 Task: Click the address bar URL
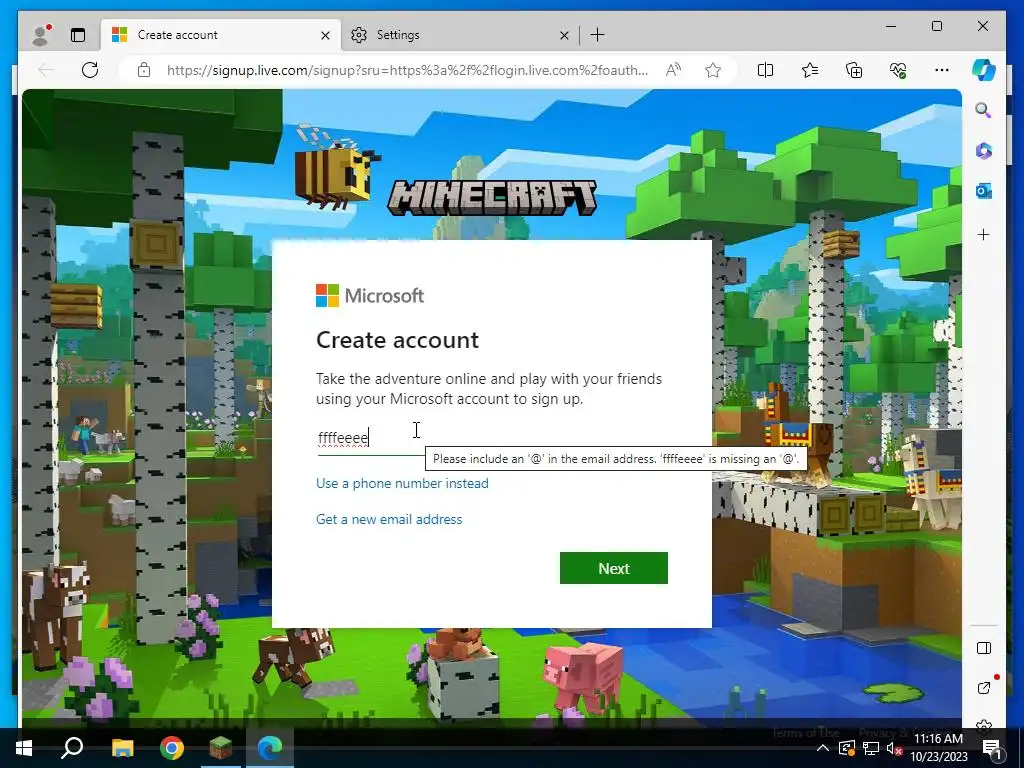(408, 70)
